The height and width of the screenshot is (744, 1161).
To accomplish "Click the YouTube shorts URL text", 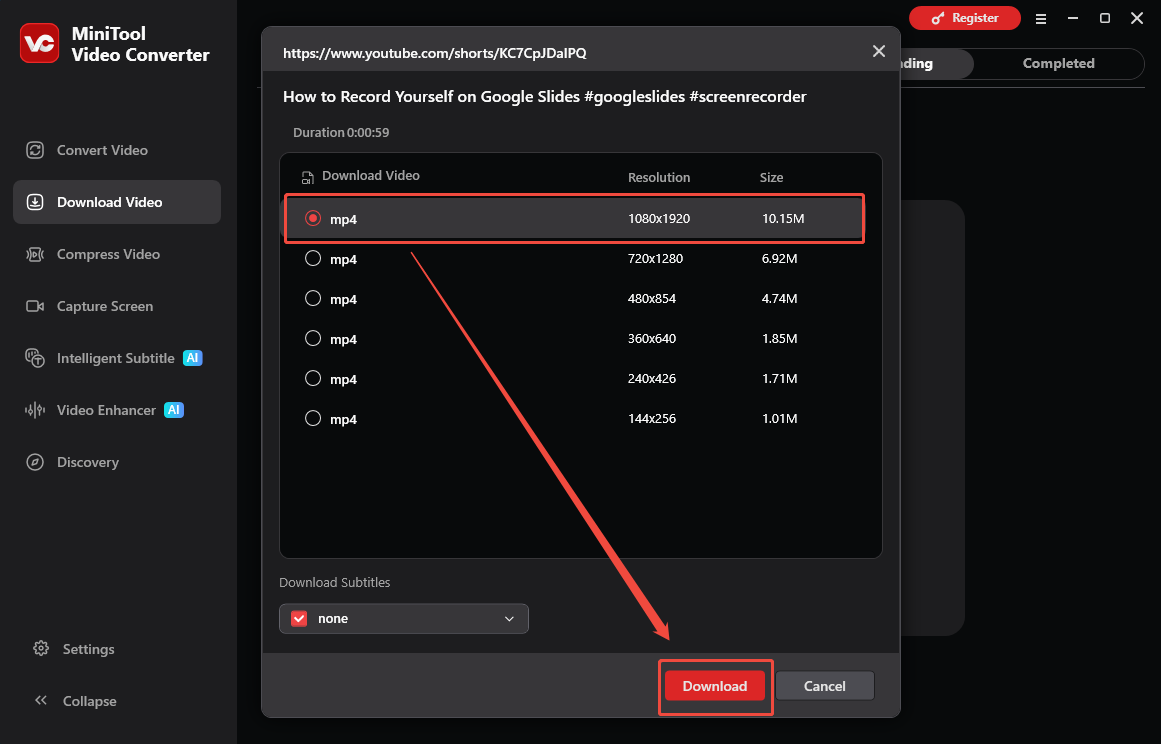I will pos(435,53).
